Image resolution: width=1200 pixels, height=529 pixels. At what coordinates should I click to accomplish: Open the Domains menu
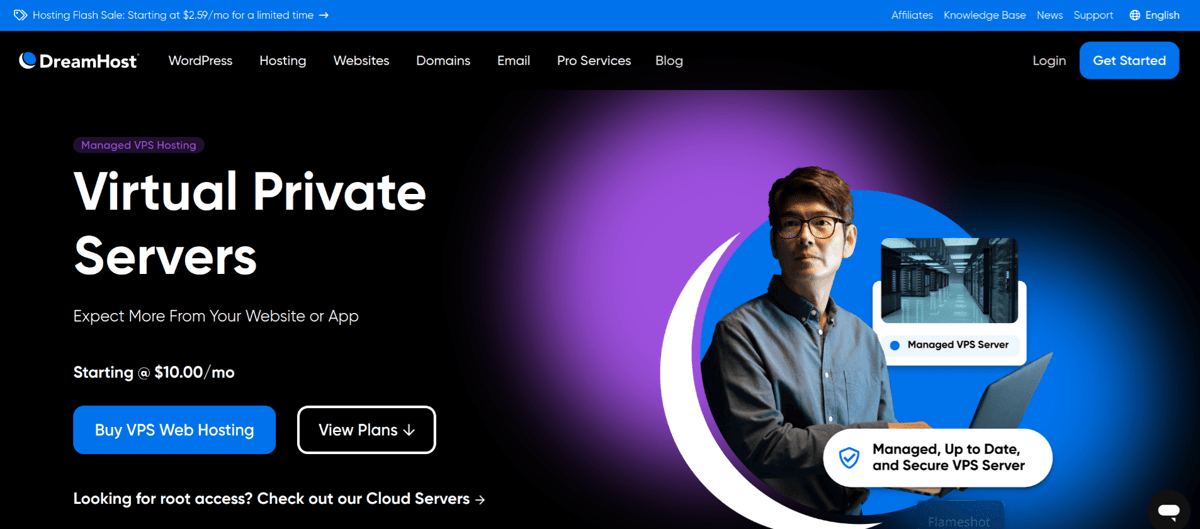pos(443,61)
